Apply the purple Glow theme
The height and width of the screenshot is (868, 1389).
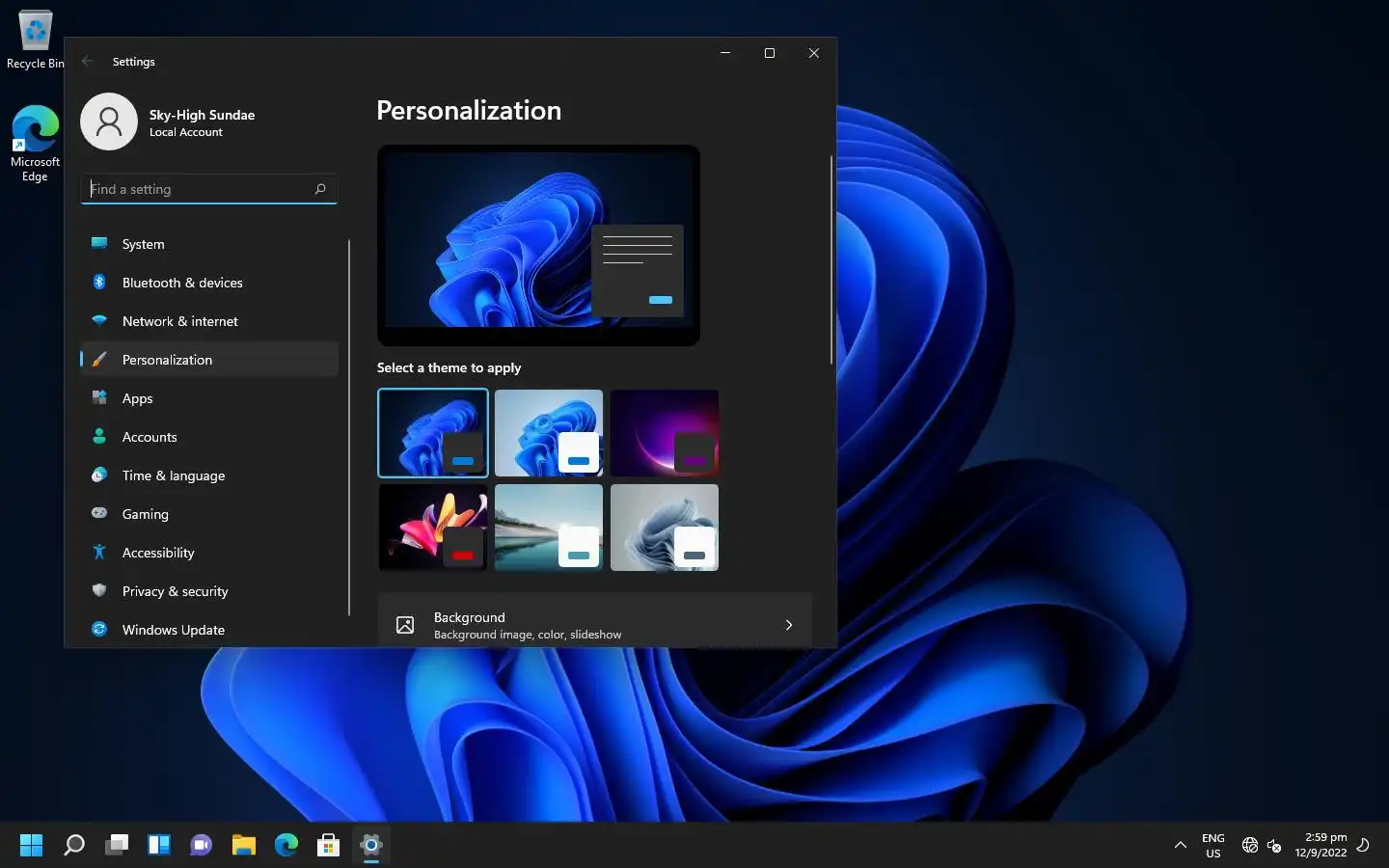point(665,433)
